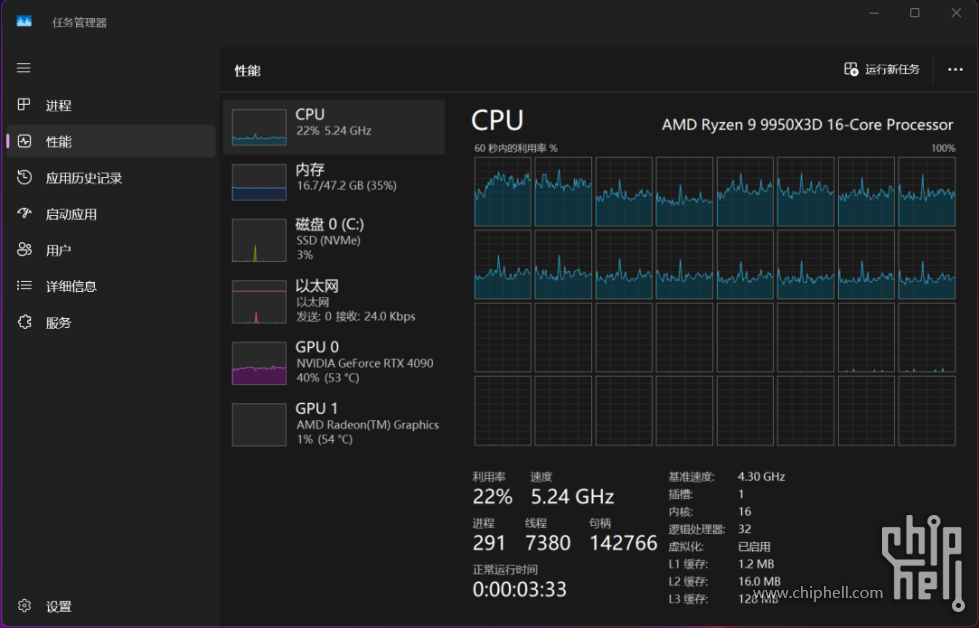Click the 内存 16.7/47.2 GB entry
This screenshot has height=628, width=979.
334,182
